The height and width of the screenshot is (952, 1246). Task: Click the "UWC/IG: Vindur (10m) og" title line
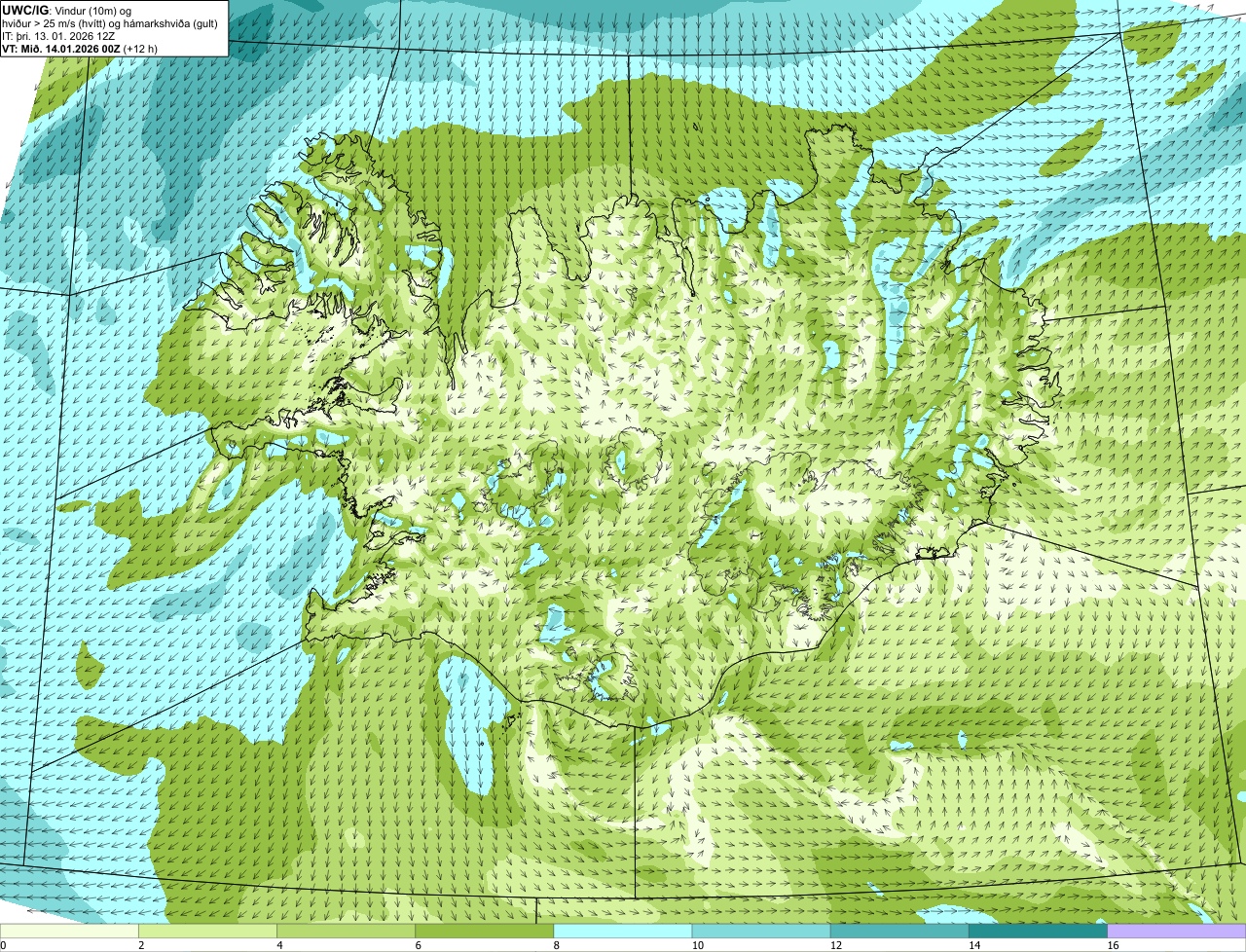67,10
